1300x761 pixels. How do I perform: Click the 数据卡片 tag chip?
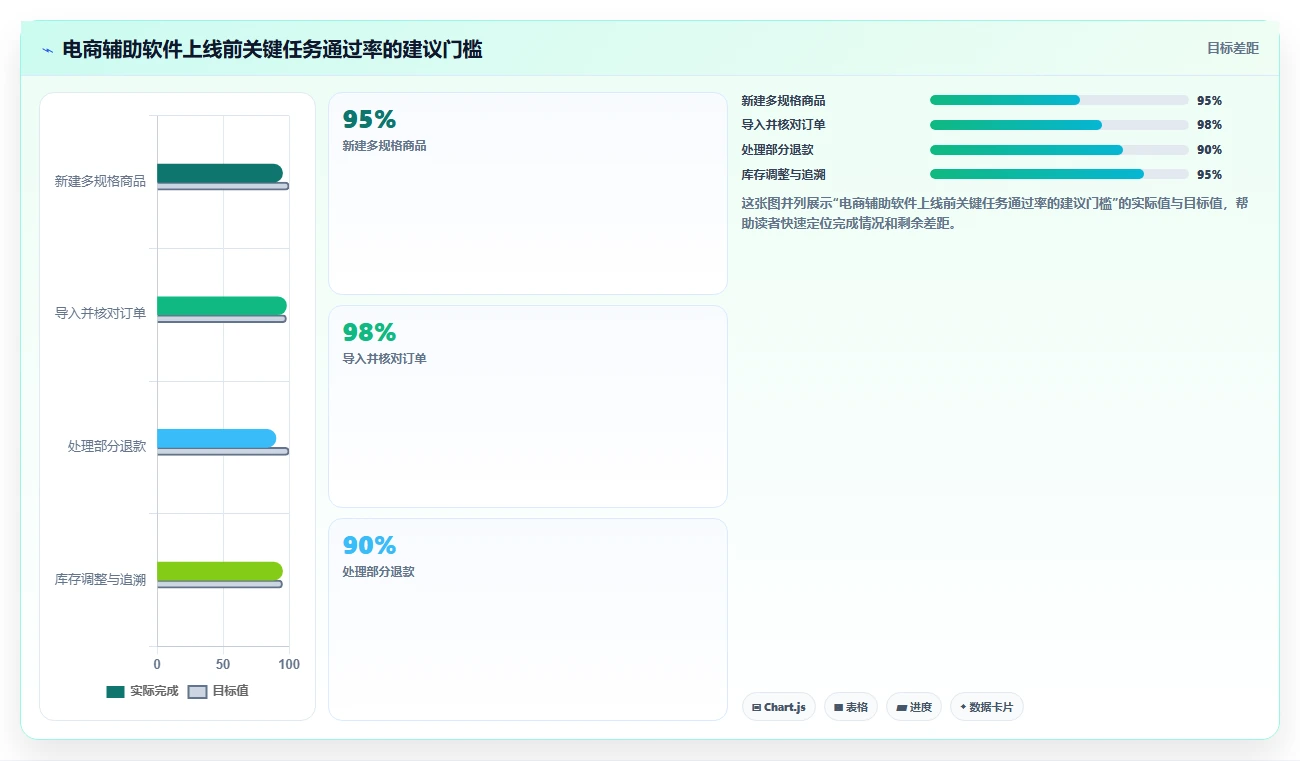point(987,707)
